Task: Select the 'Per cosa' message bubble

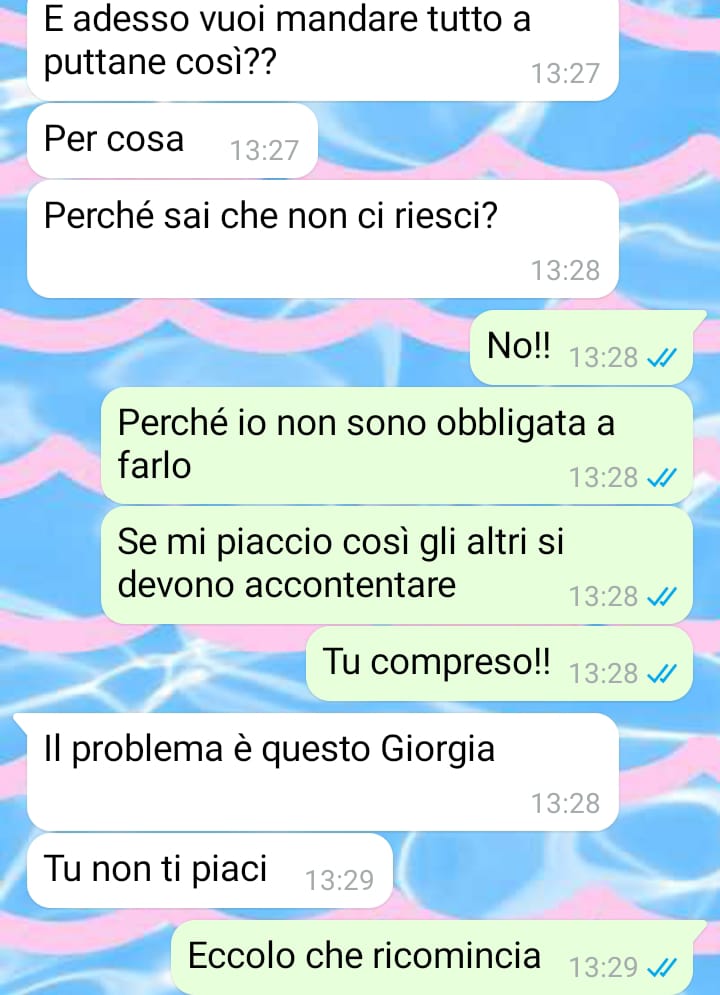Action: click(x=172, y=141)
